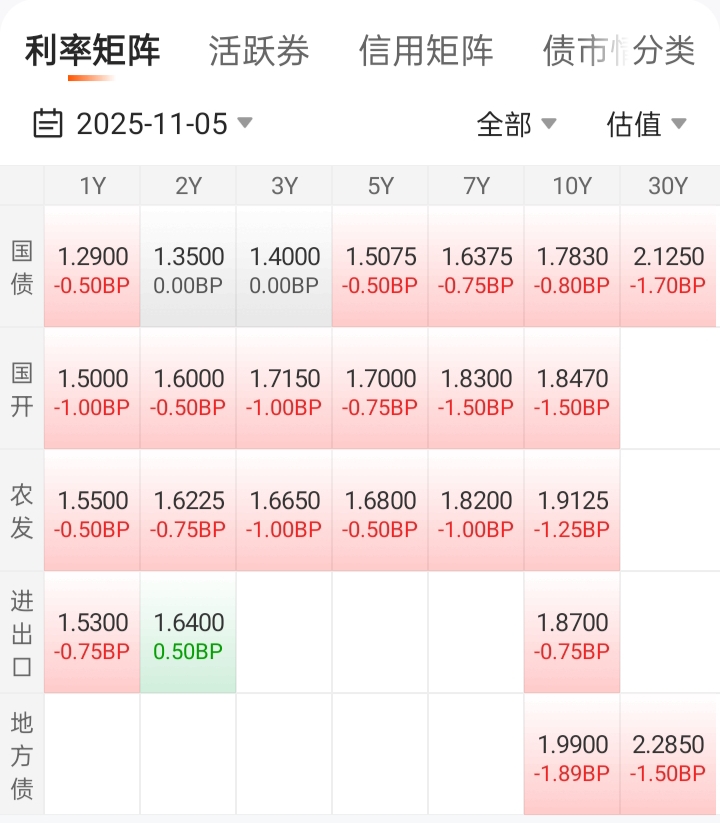720x823 pixels.
Task: Click the 1Y column header
Action: point(92,186)
